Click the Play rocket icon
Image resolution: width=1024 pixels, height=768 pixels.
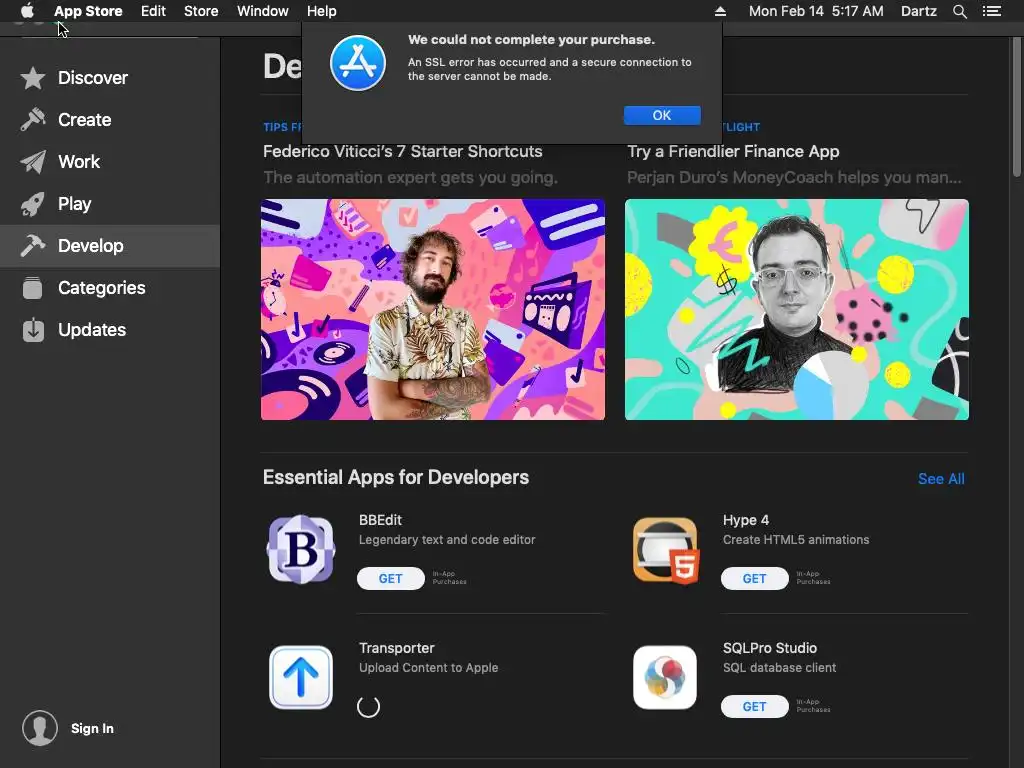point(33,204)
